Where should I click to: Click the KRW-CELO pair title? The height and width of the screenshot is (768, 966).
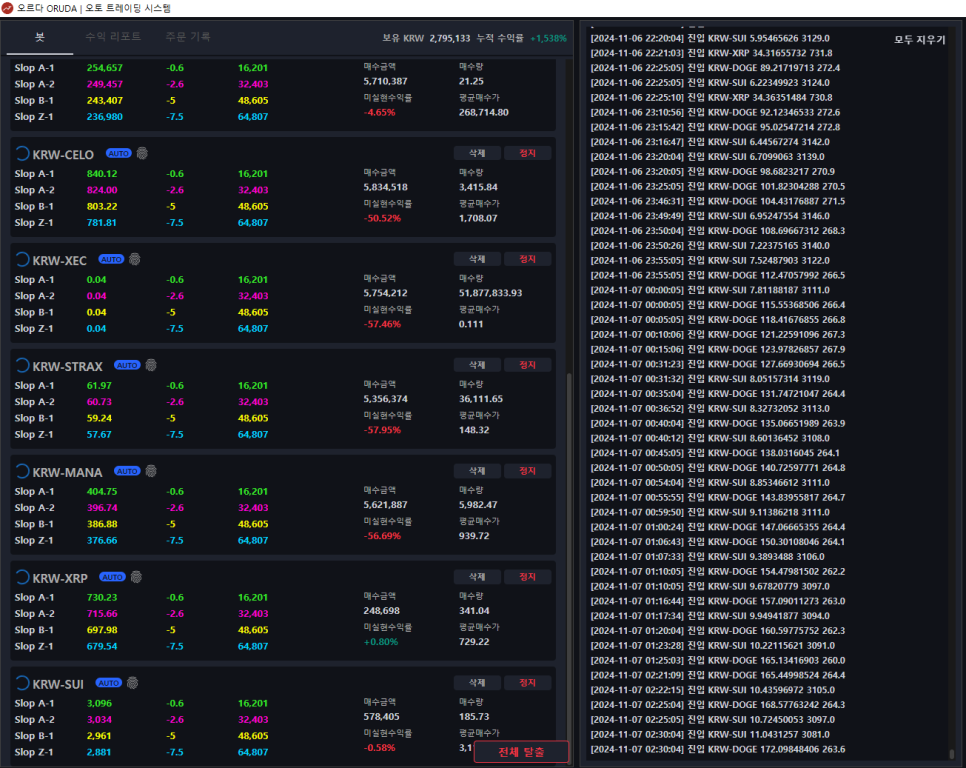(x=63, y=155)
